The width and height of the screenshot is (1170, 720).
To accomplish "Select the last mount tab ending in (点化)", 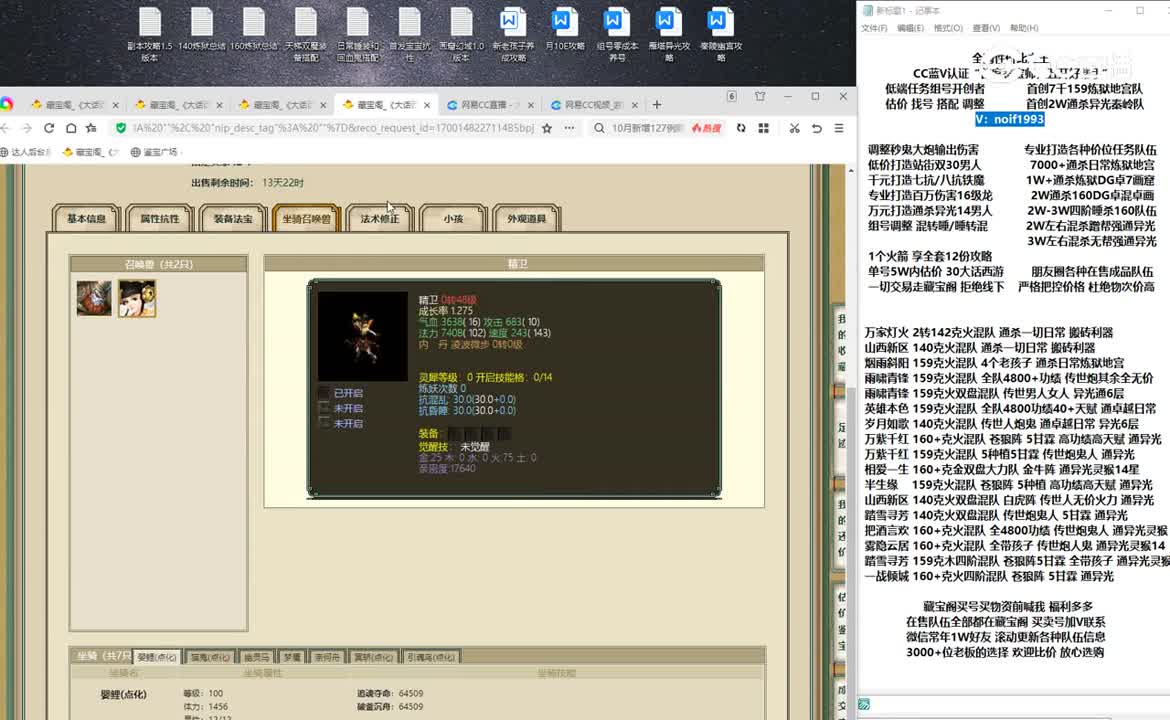I will tap(431, 657).
